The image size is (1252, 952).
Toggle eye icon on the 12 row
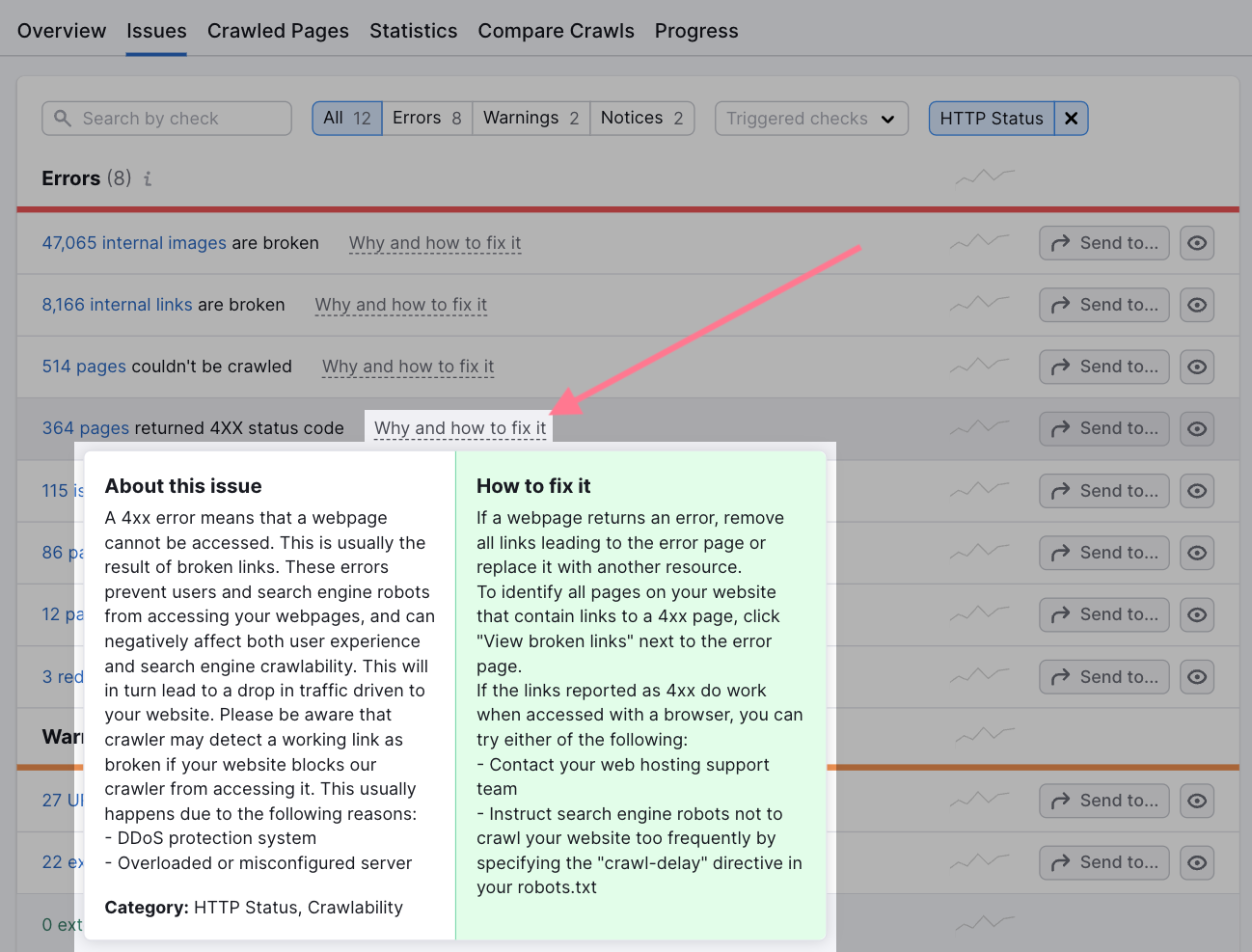[1197, 614]
